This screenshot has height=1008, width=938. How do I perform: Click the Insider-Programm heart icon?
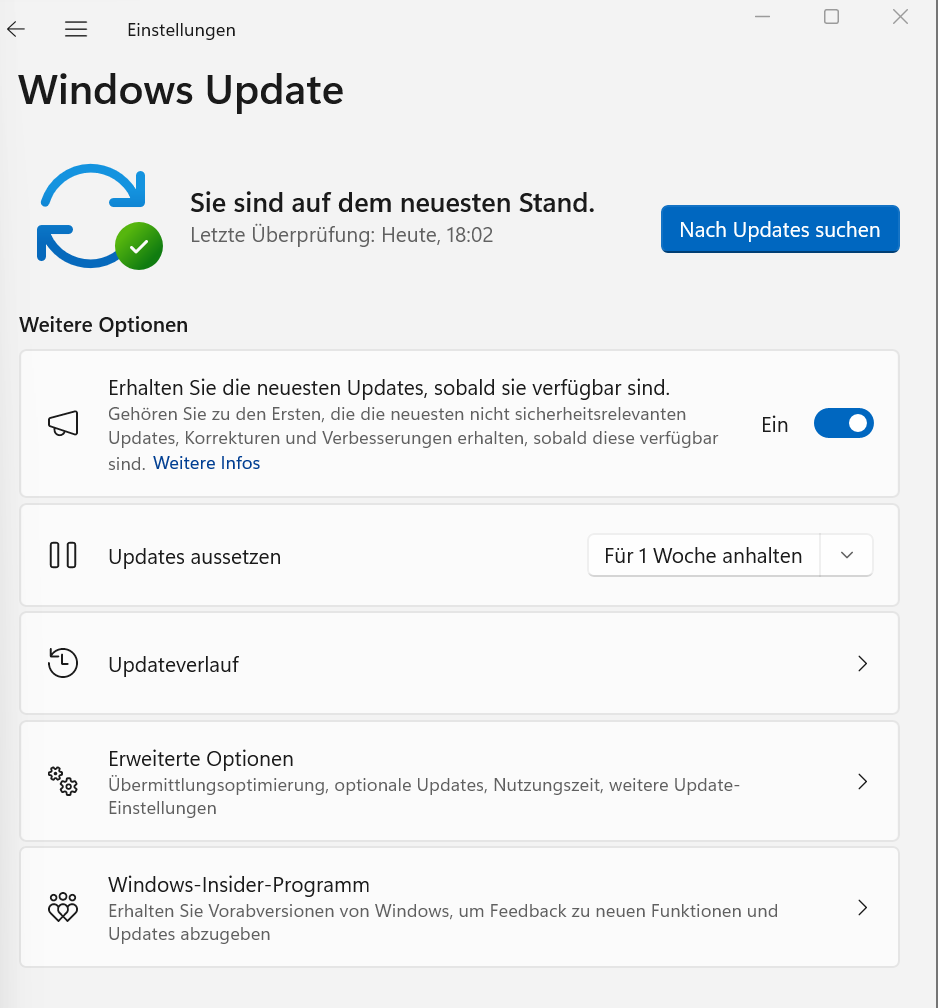(63, 906)
